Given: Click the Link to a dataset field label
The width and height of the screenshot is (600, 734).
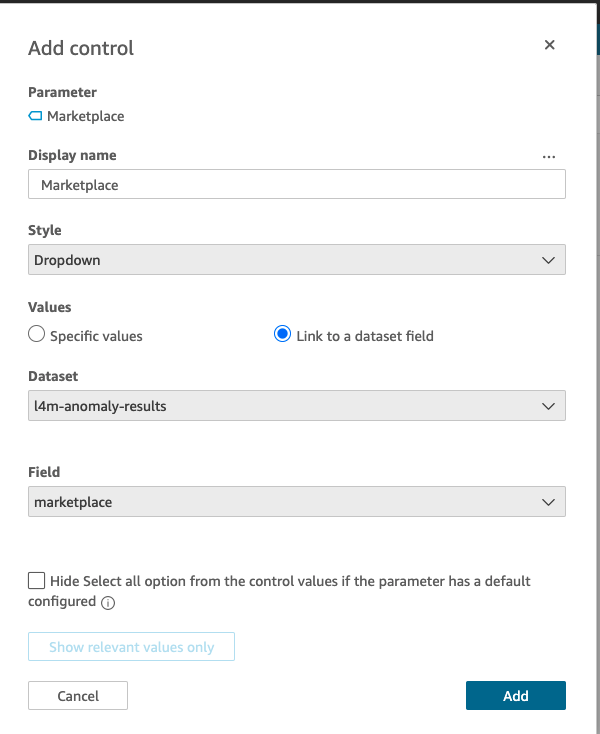Looking at the screenshot, I should 365,336.
